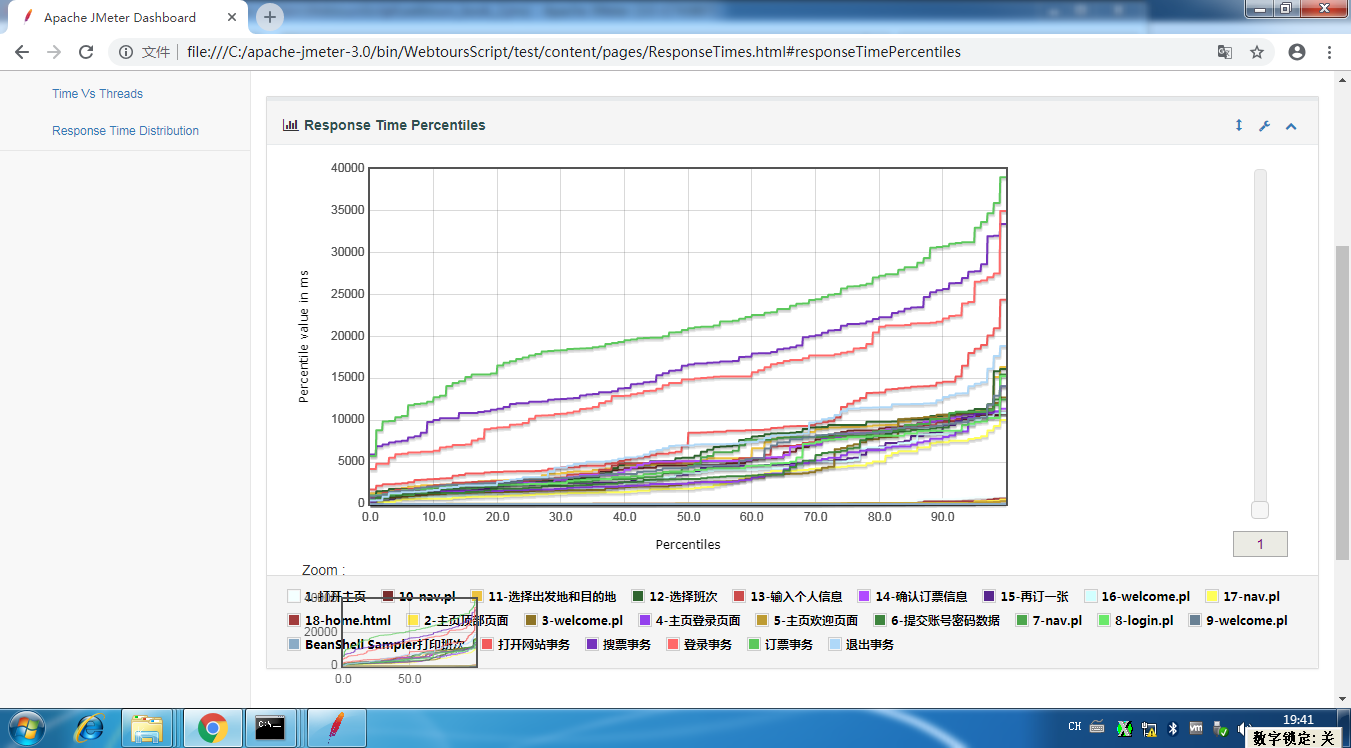This screenshot has width=1351, height=748.
Task: Open Chrome's three-dot menu
Action: point(1330,52)
